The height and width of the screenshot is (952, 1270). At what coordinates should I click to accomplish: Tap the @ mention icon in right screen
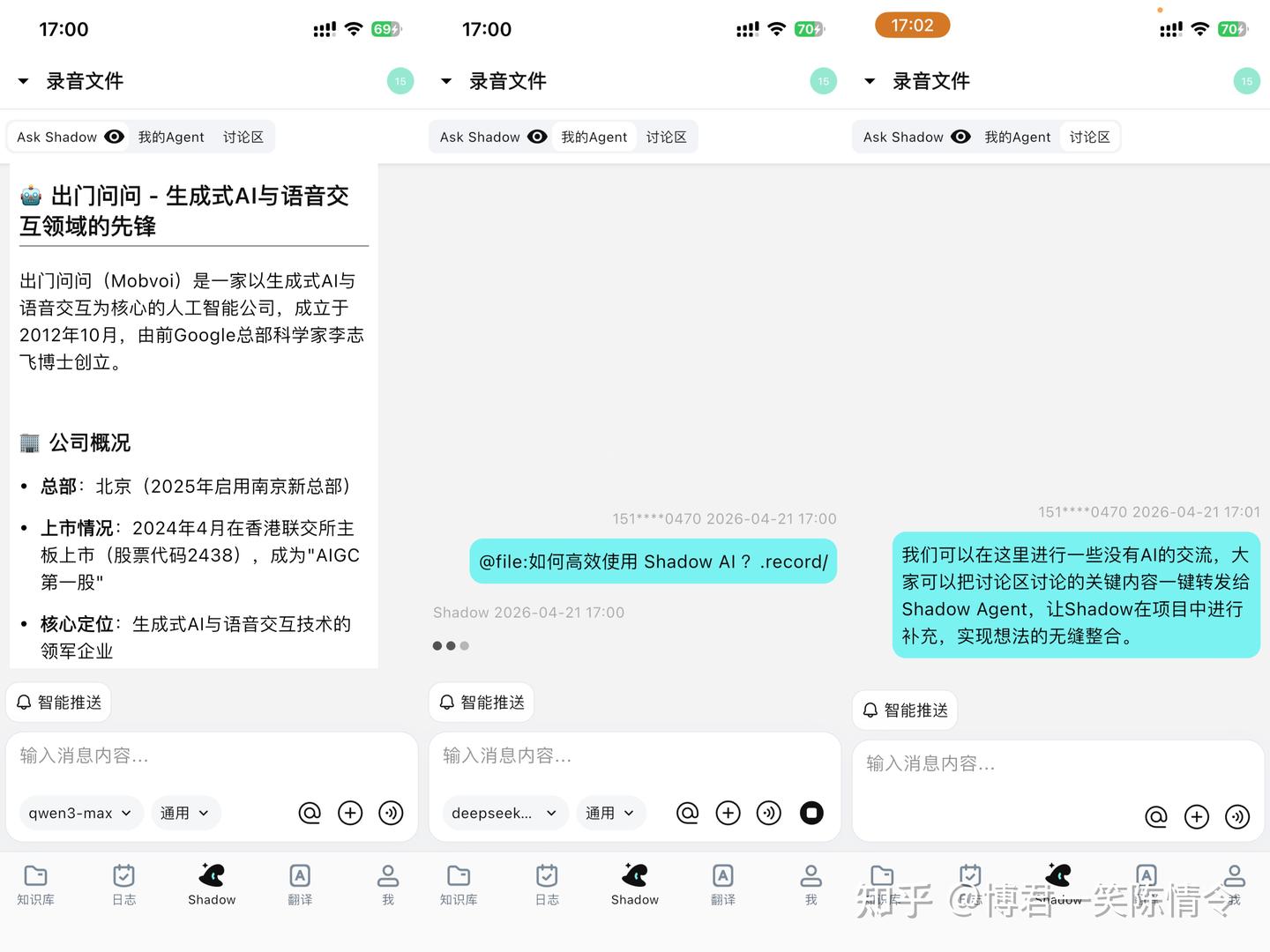[1156, 817]
